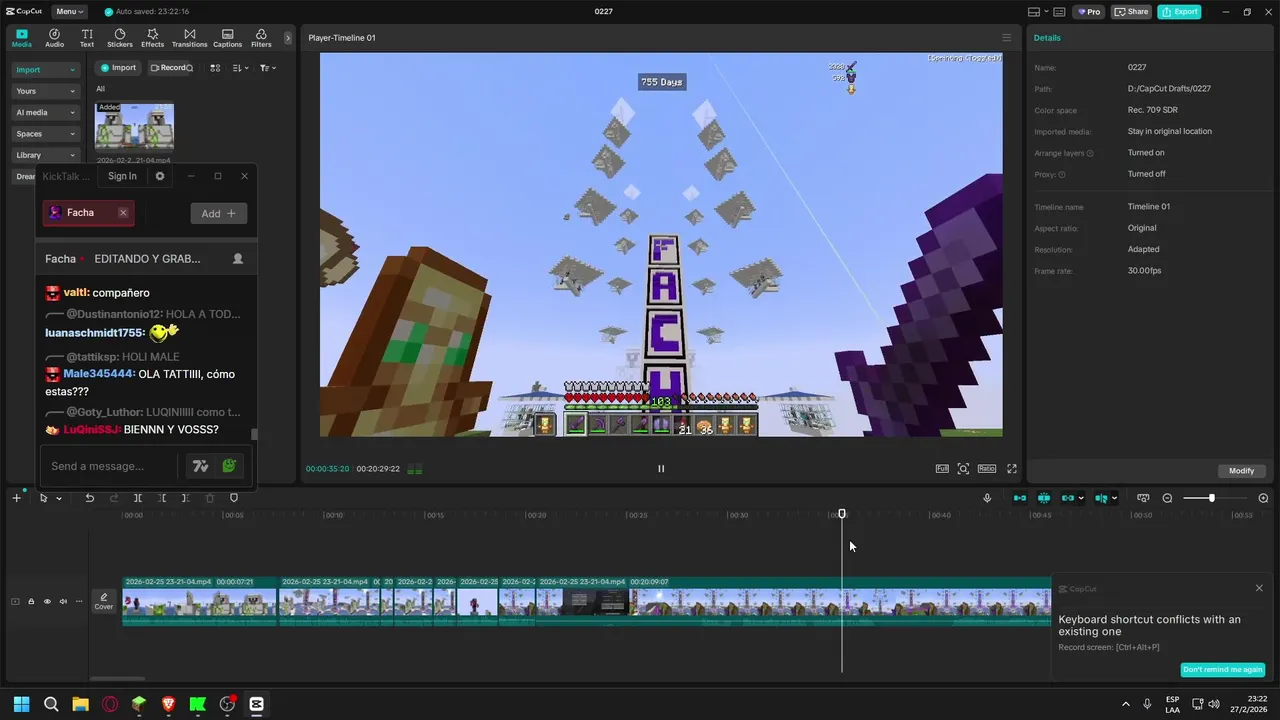This screenshot has width=1280, height=720.
Task: Open the media sort options dropdown
Action: click(240, 68)
